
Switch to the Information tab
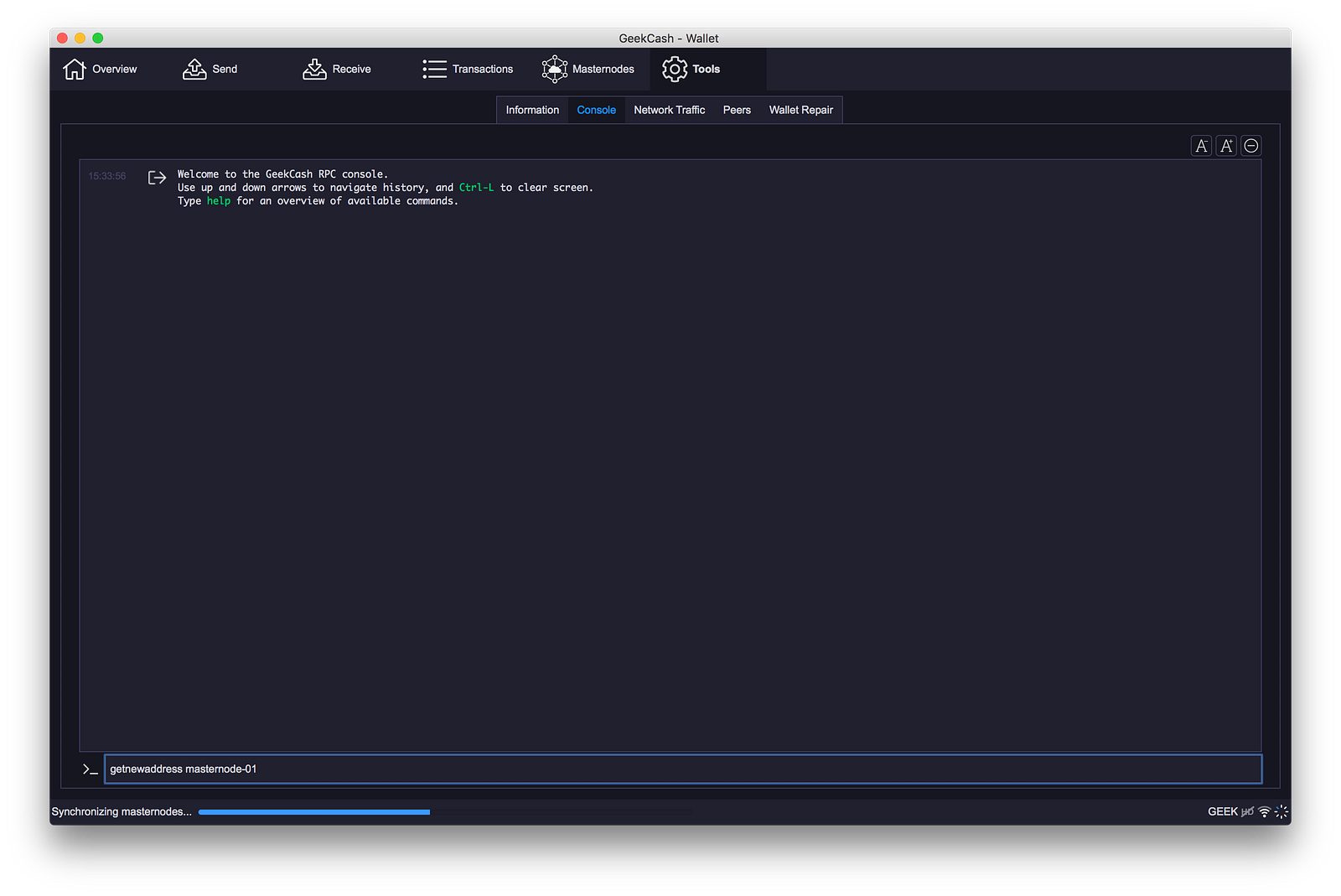(532, 110)
